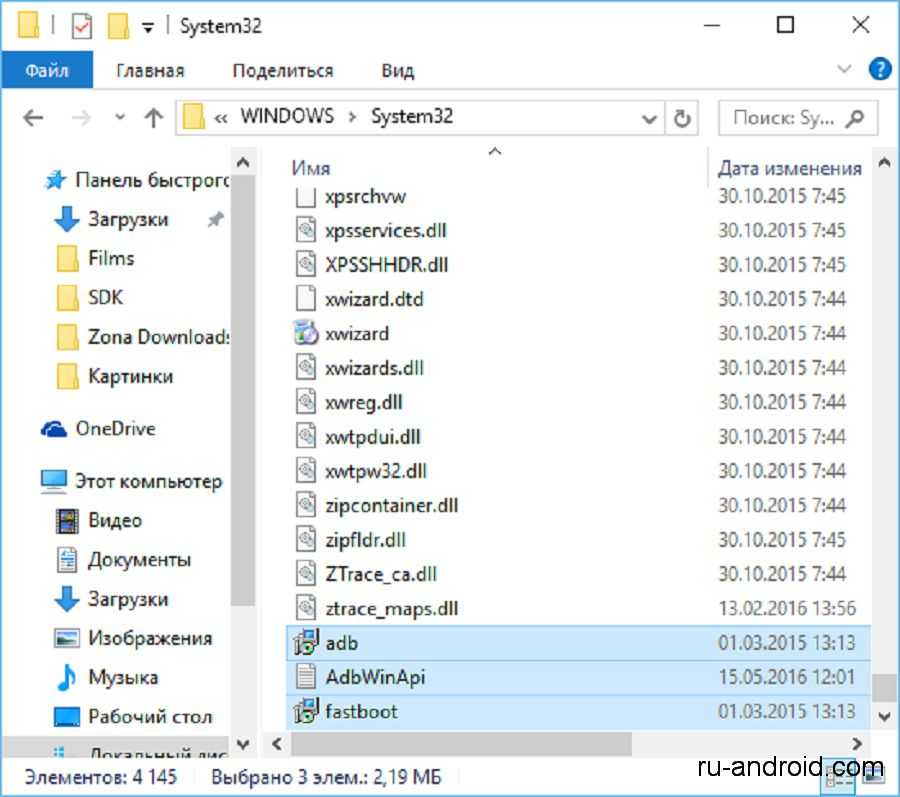Click the search box Поиск field
Screen dimensions: 900x797
click(785, 118)
